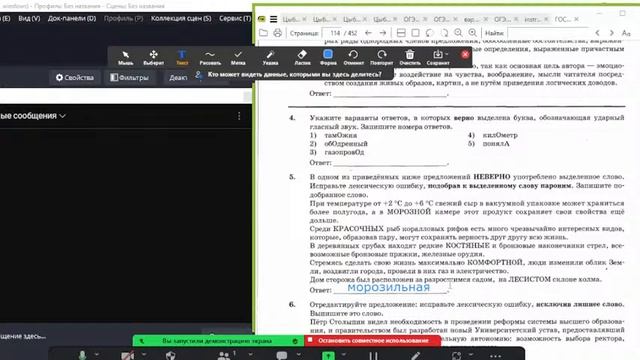Expand the microphone options arrow
This screenshot has height=360, width=640.
(97, 354)
